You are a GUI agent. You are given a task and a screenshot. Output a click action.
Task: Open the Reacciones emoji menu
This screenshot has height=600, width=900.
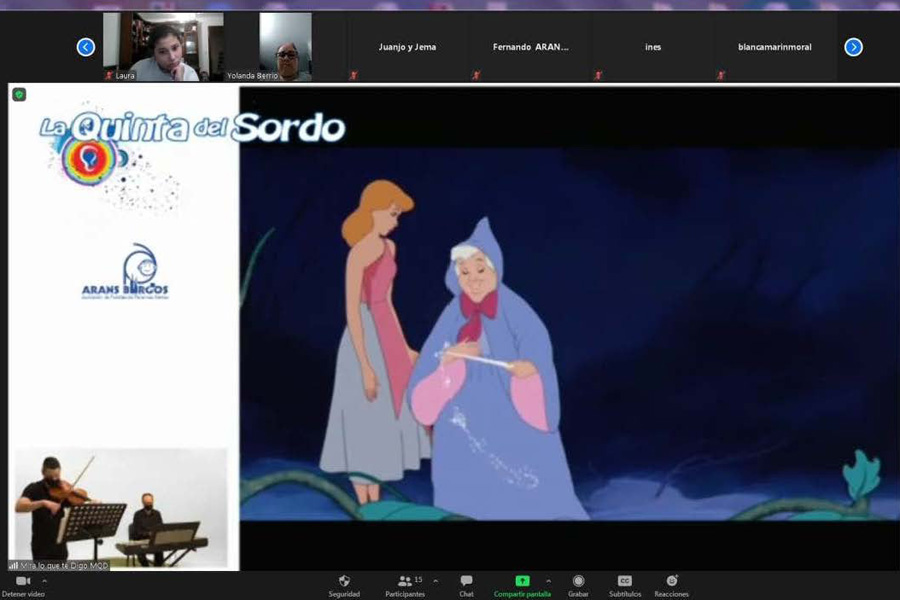coord(672,581)
